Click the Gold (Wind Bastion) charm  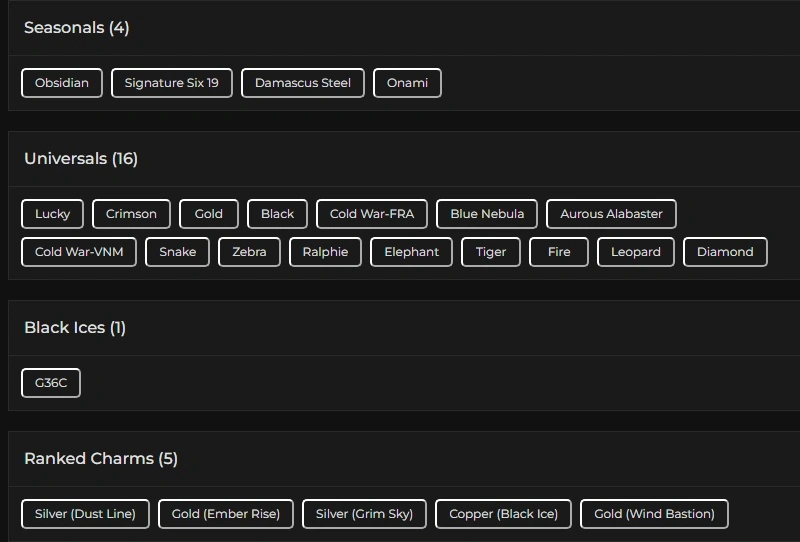[654, 514]
